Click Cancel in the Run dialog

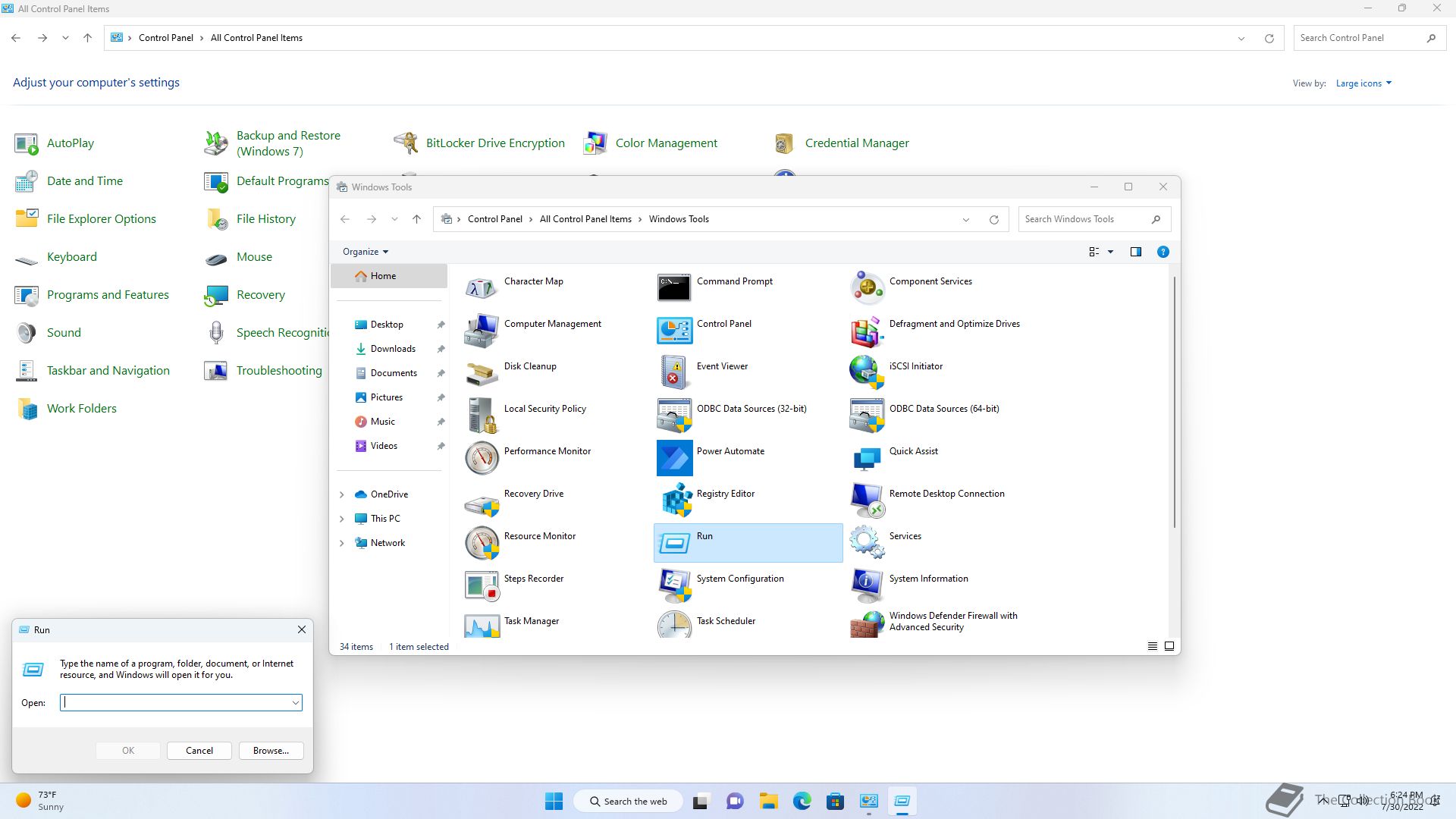[199, 751]
